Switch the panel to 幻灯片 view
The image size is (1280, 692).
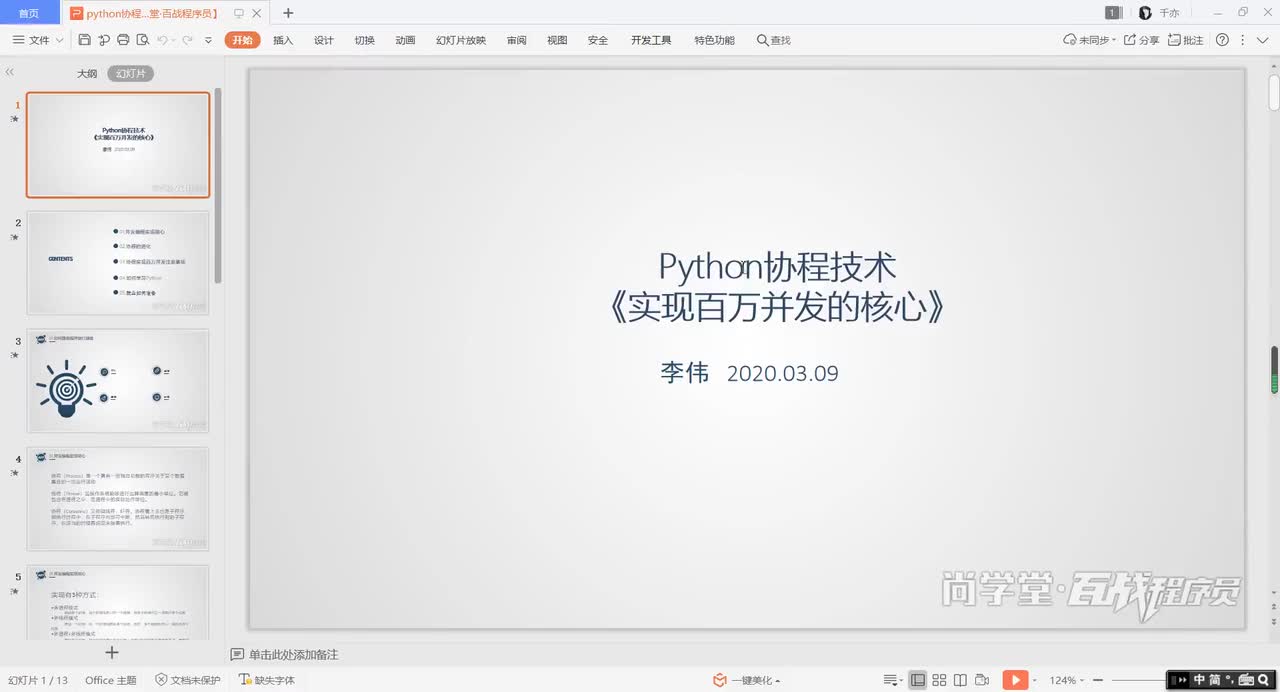pos(131,73)
